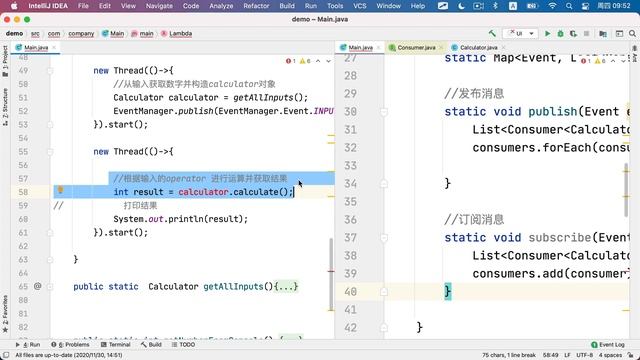640x360 pixels.
Task: Open the Navigate menu
Action: pos(159,6)
